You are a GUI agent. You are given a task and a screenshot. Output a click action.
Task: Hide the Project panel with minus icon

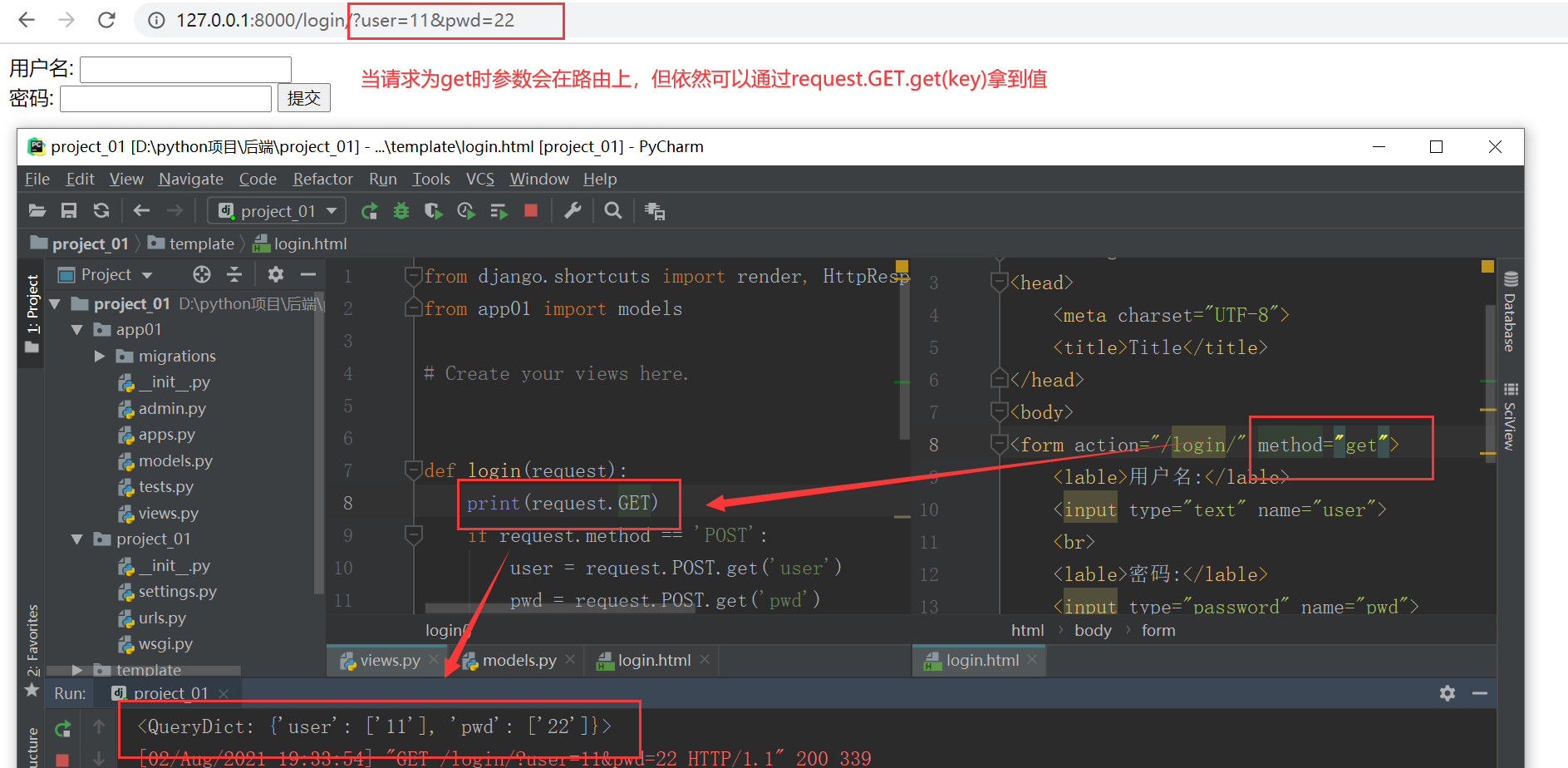point(308,274)
